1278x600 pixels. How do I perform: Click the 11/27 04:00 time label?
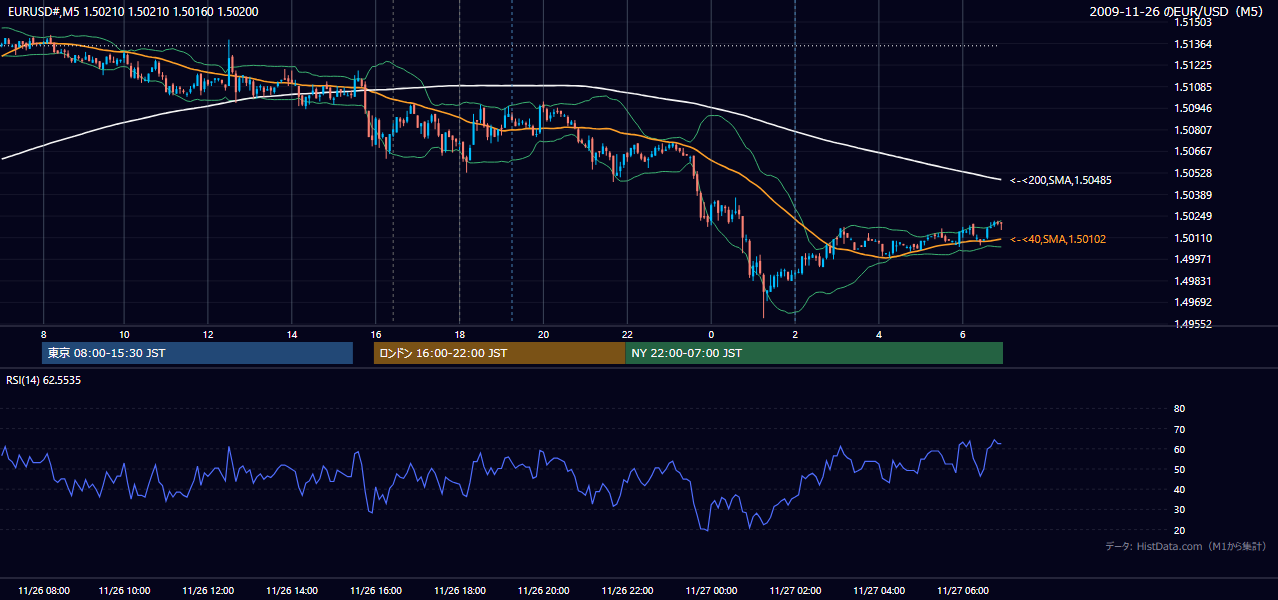click(880, 590)
